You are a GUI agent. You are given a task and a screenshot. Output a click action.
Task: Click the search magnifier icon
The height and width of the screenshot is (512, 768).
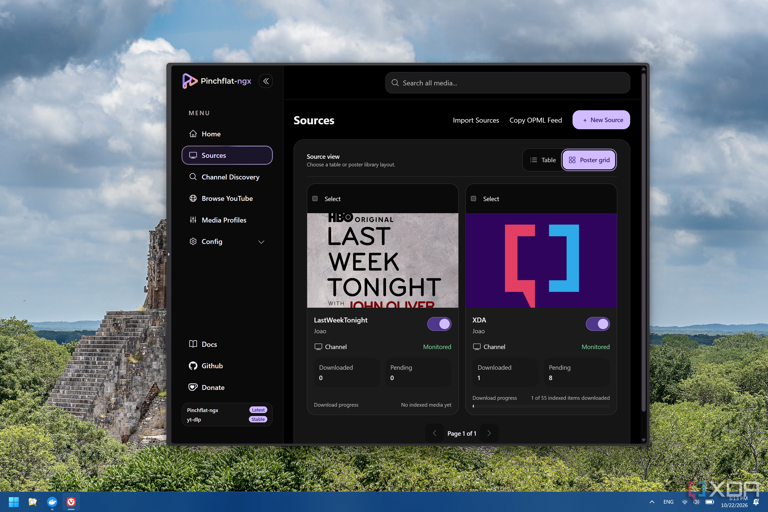click(x=395, y=83)
